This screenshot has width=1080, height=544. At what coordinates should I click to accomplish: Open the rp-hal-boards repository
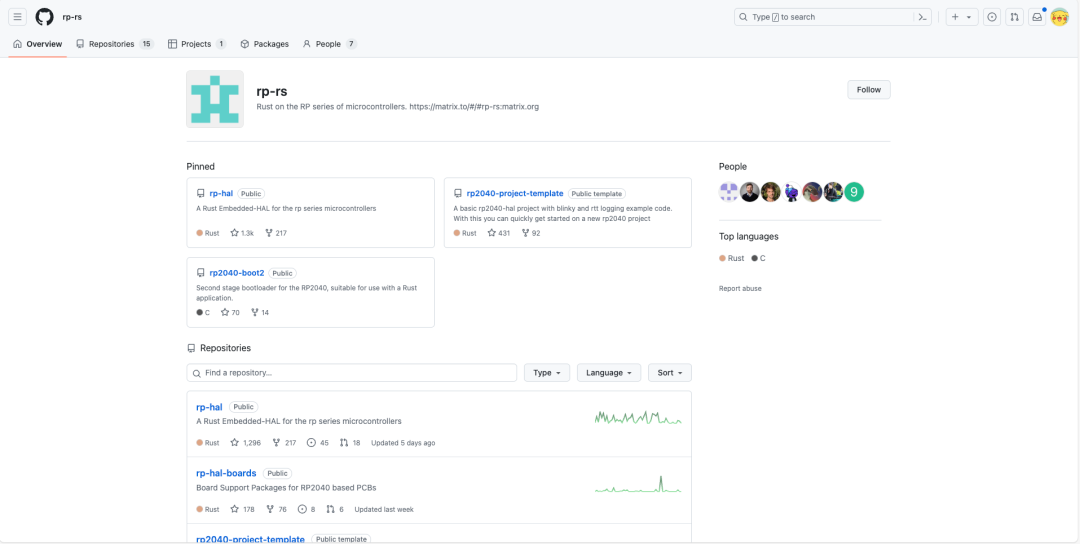pyautogui.click(x=227, y=473)
